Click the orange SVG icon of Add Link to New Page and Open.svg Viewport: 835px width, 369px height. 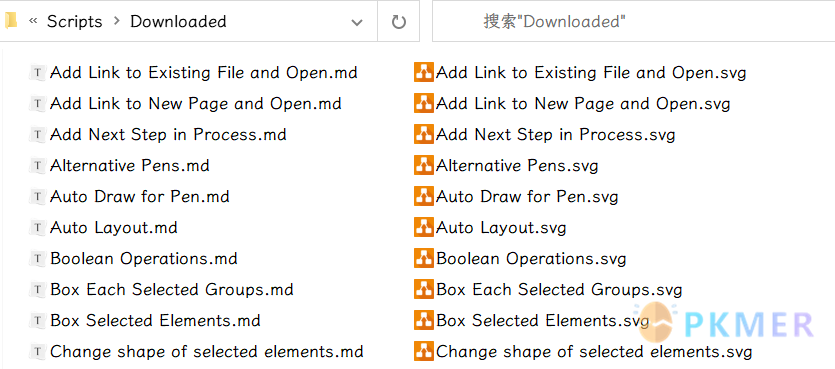424,103
